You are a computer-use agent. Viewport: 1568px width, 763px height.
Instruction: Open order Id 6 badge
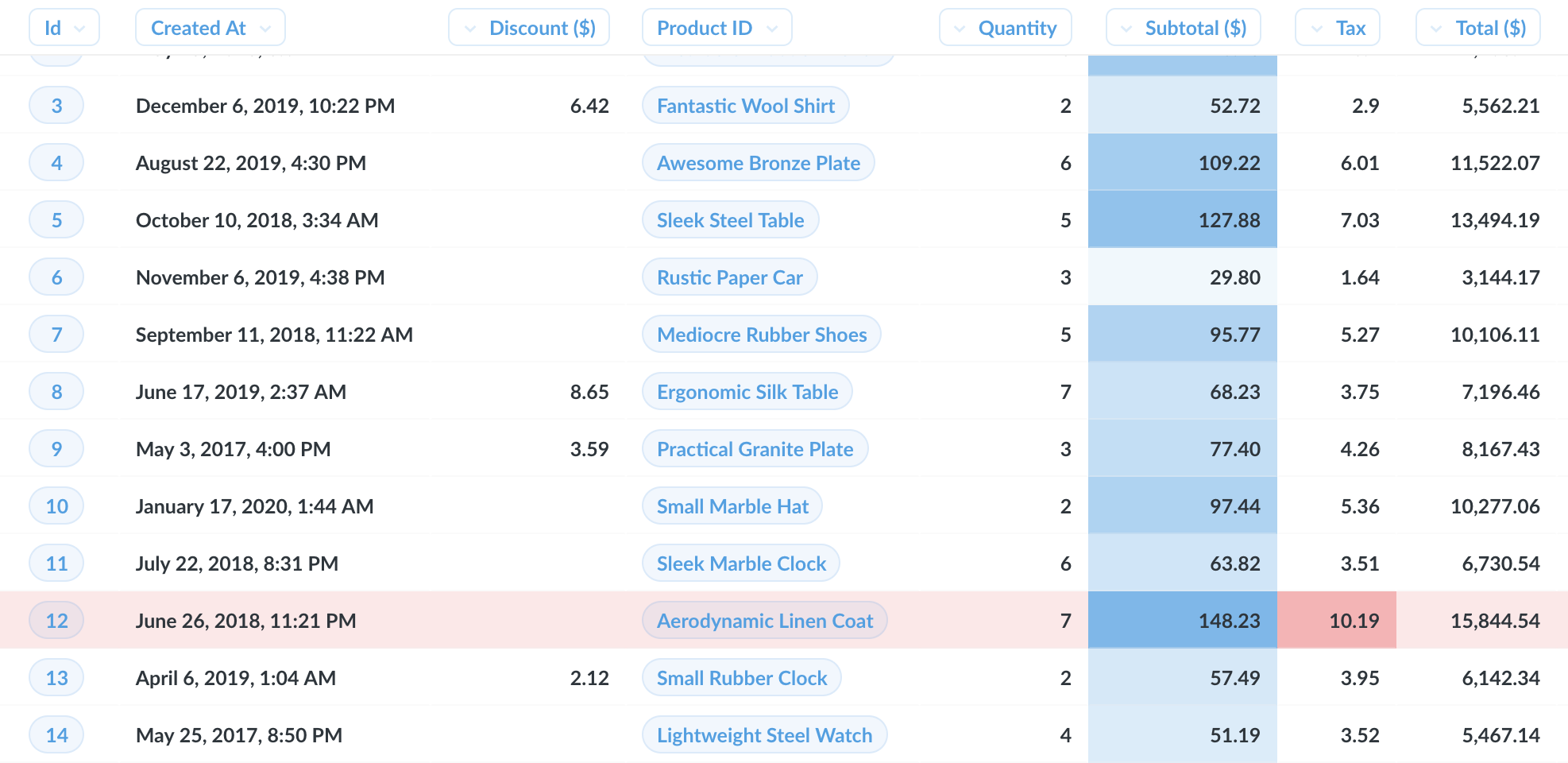[x=56, y=277]
